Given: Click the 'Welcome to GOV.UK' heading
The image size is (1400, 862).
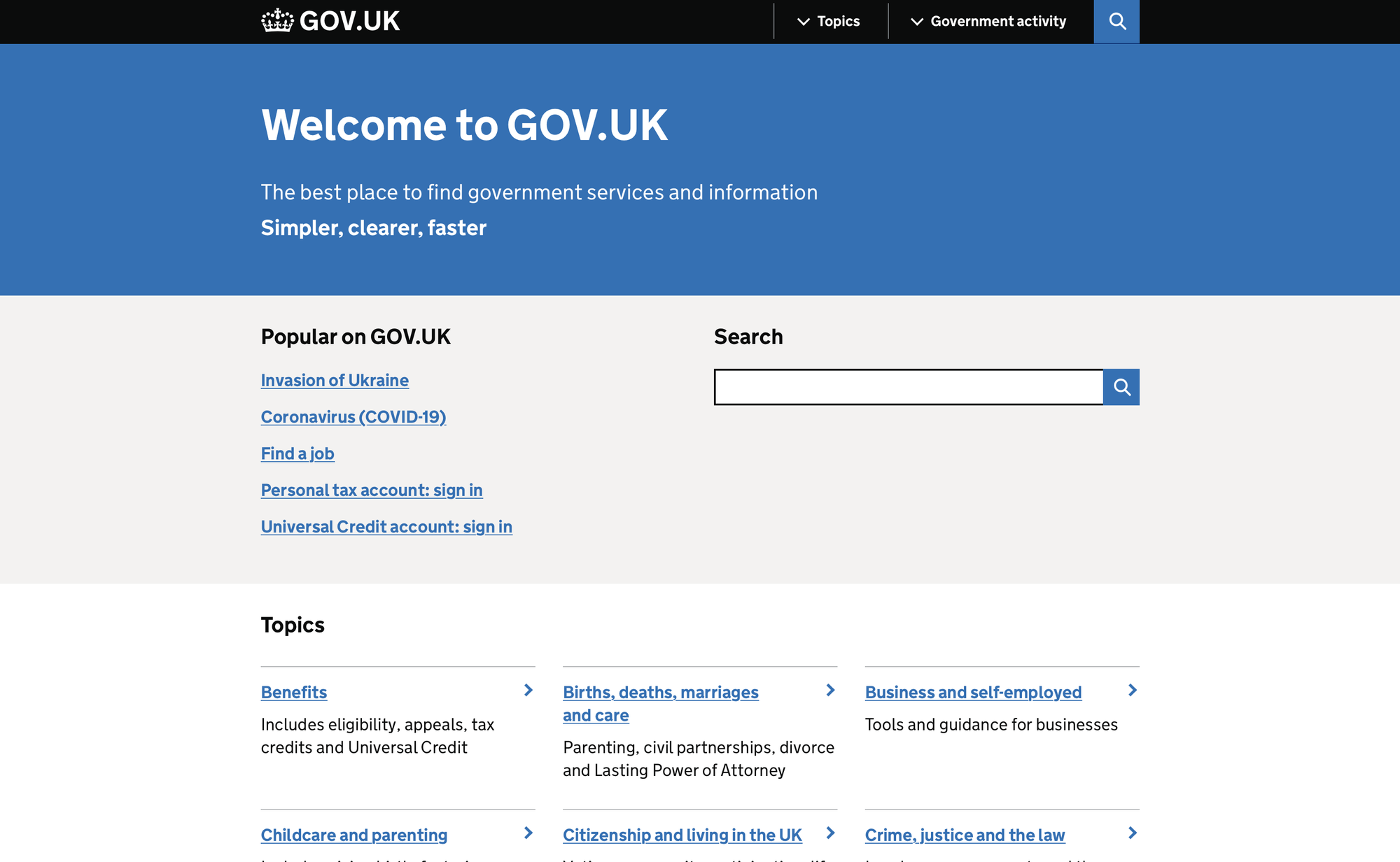Looking at the screenshot, I should point(464,125).
